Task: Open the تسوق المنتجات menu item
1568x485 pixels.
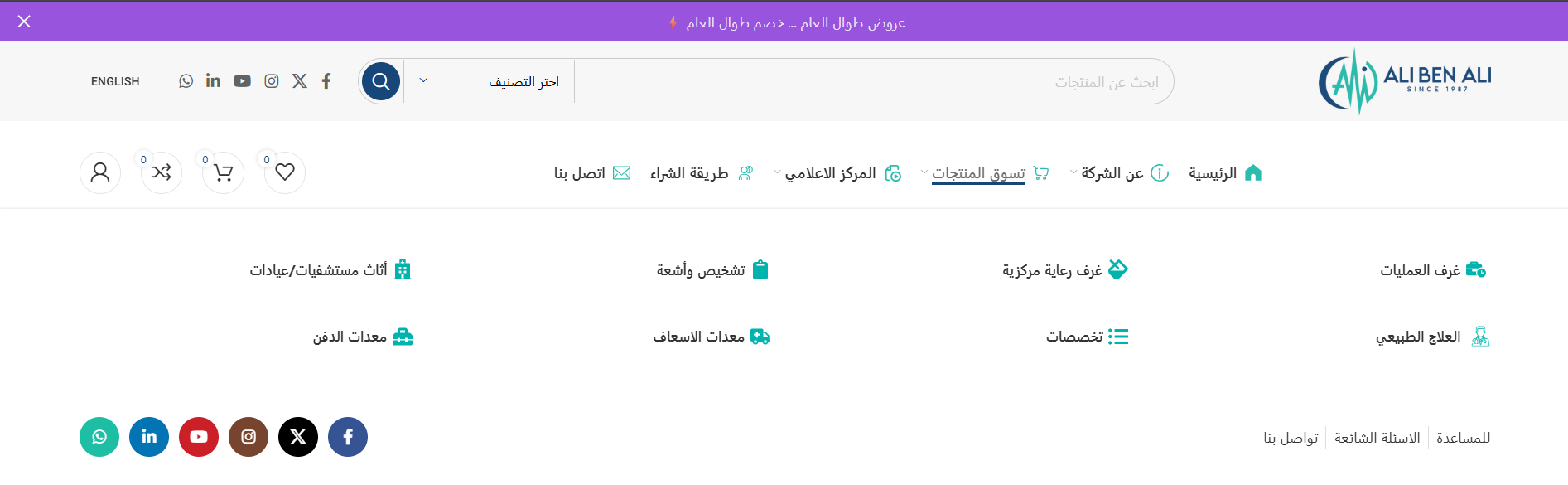Action: pos(978,173)
